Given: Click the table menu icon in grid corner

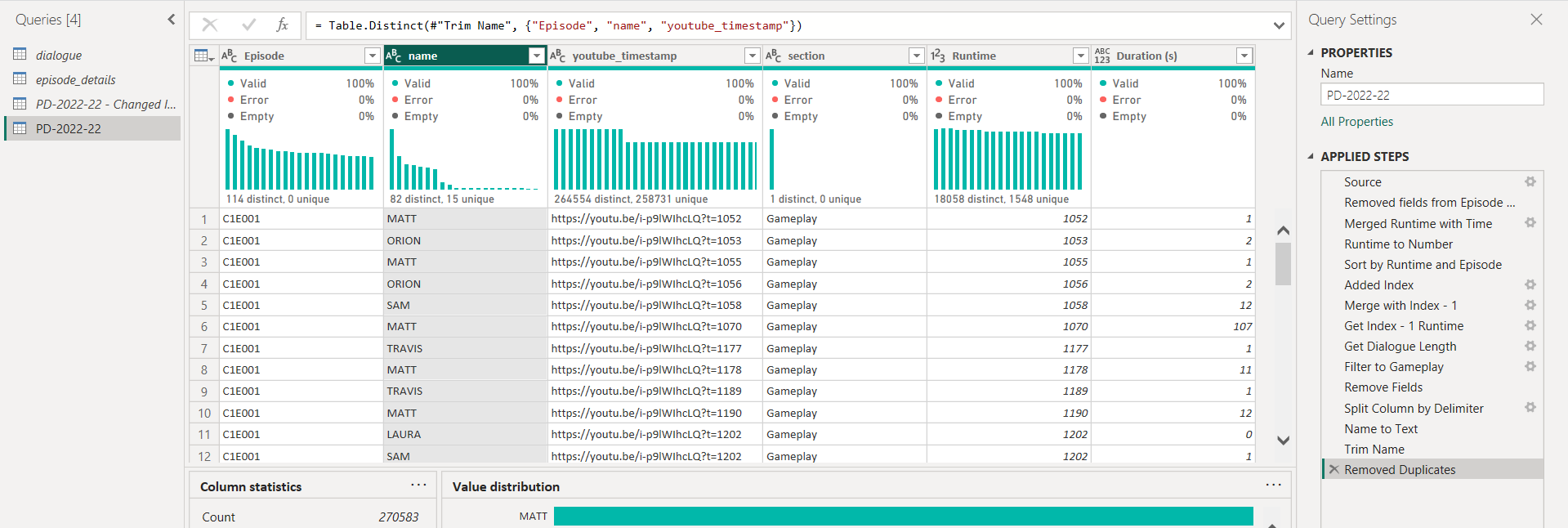Looking at the screenshot, I should tap(203, 56).
